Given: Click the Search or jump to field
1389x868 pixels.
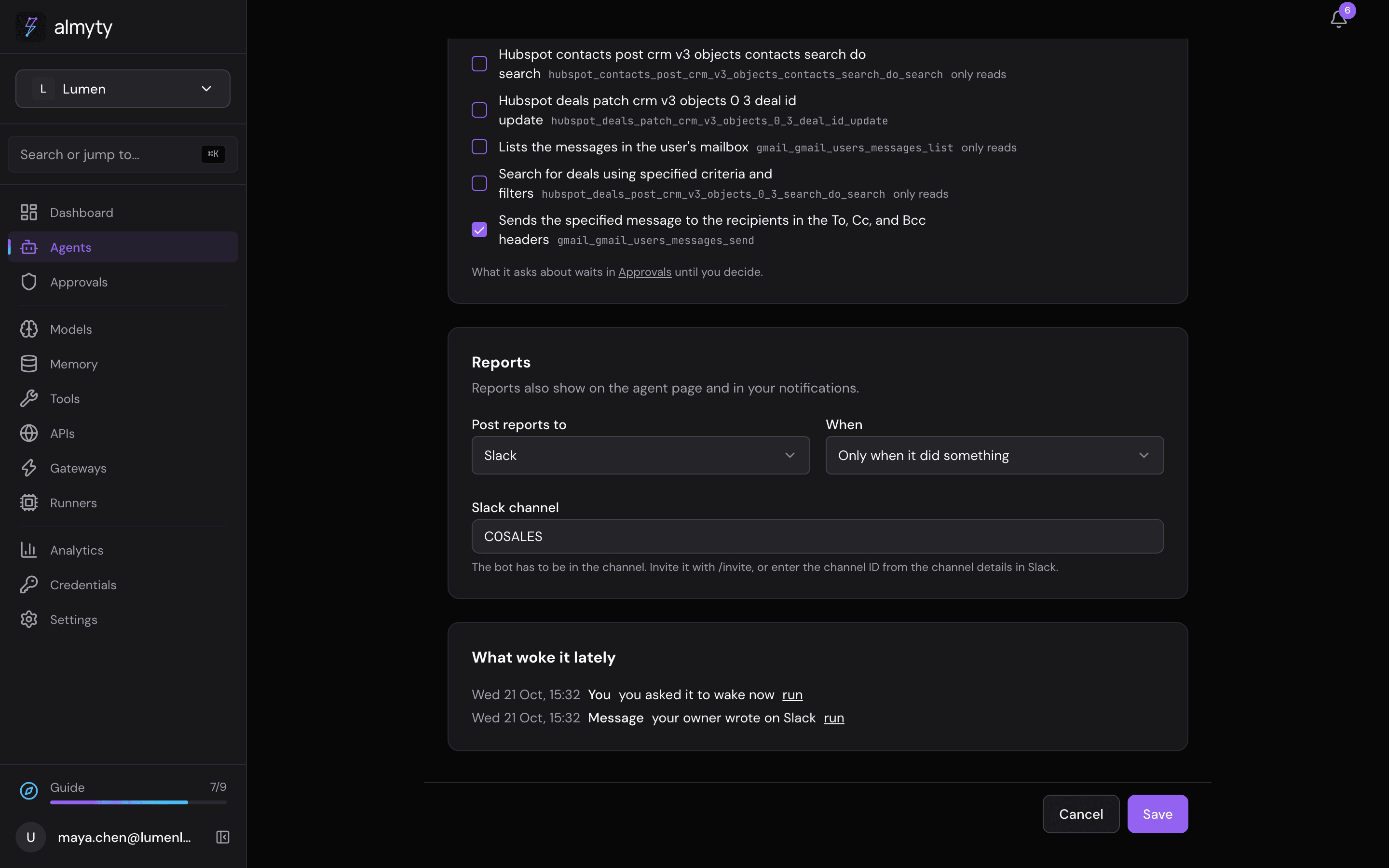Looking at the screenshot, I should [123, 154].
